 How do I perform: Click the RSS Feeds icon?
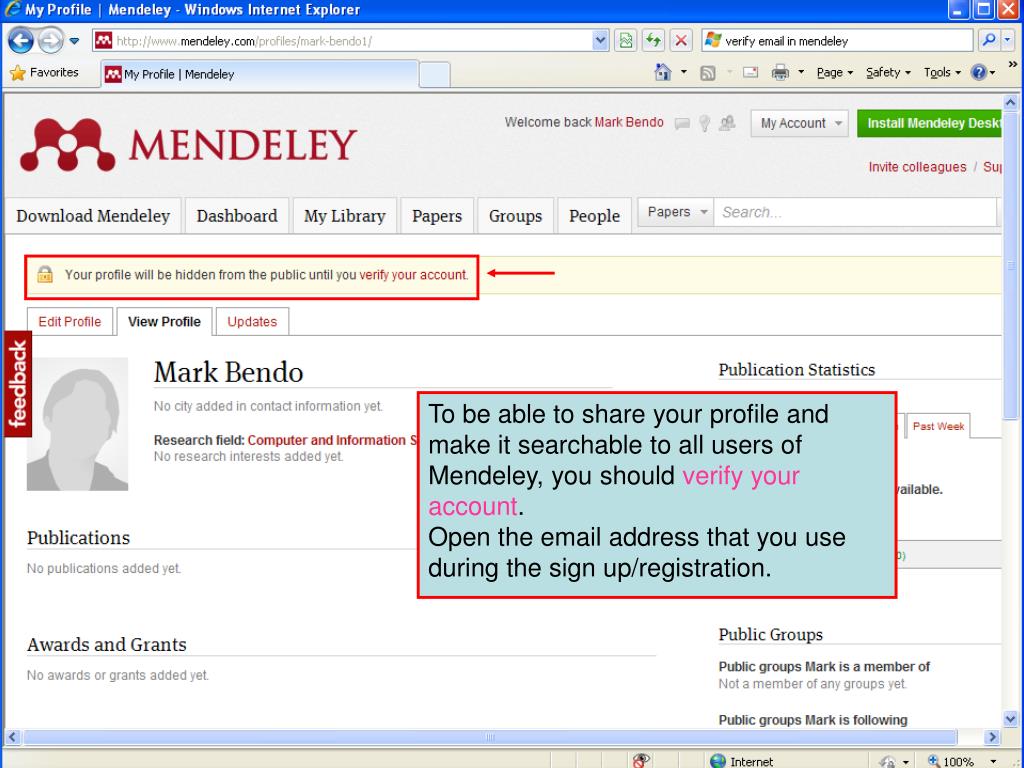(x=707, y=72)
